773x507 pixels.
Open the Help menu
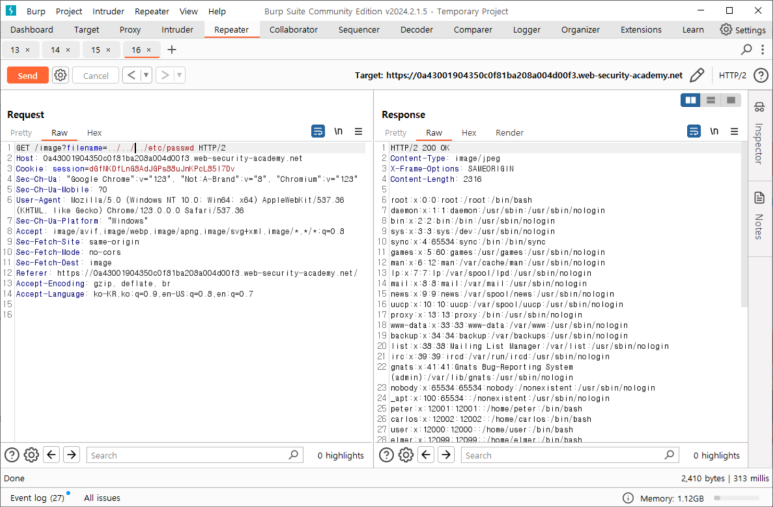tap(217, 11)
